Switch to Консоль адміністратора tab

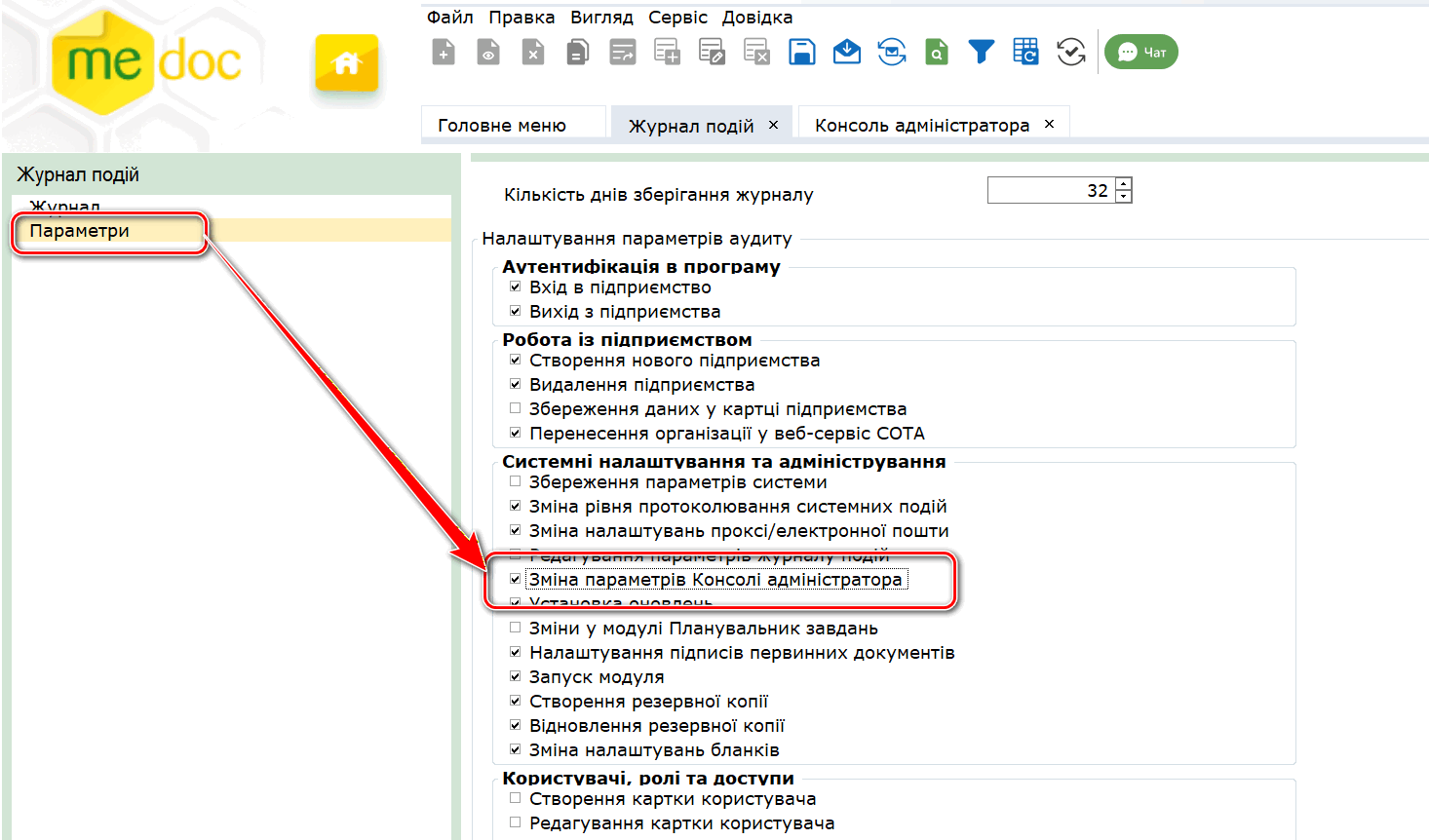tap(921, 126)
